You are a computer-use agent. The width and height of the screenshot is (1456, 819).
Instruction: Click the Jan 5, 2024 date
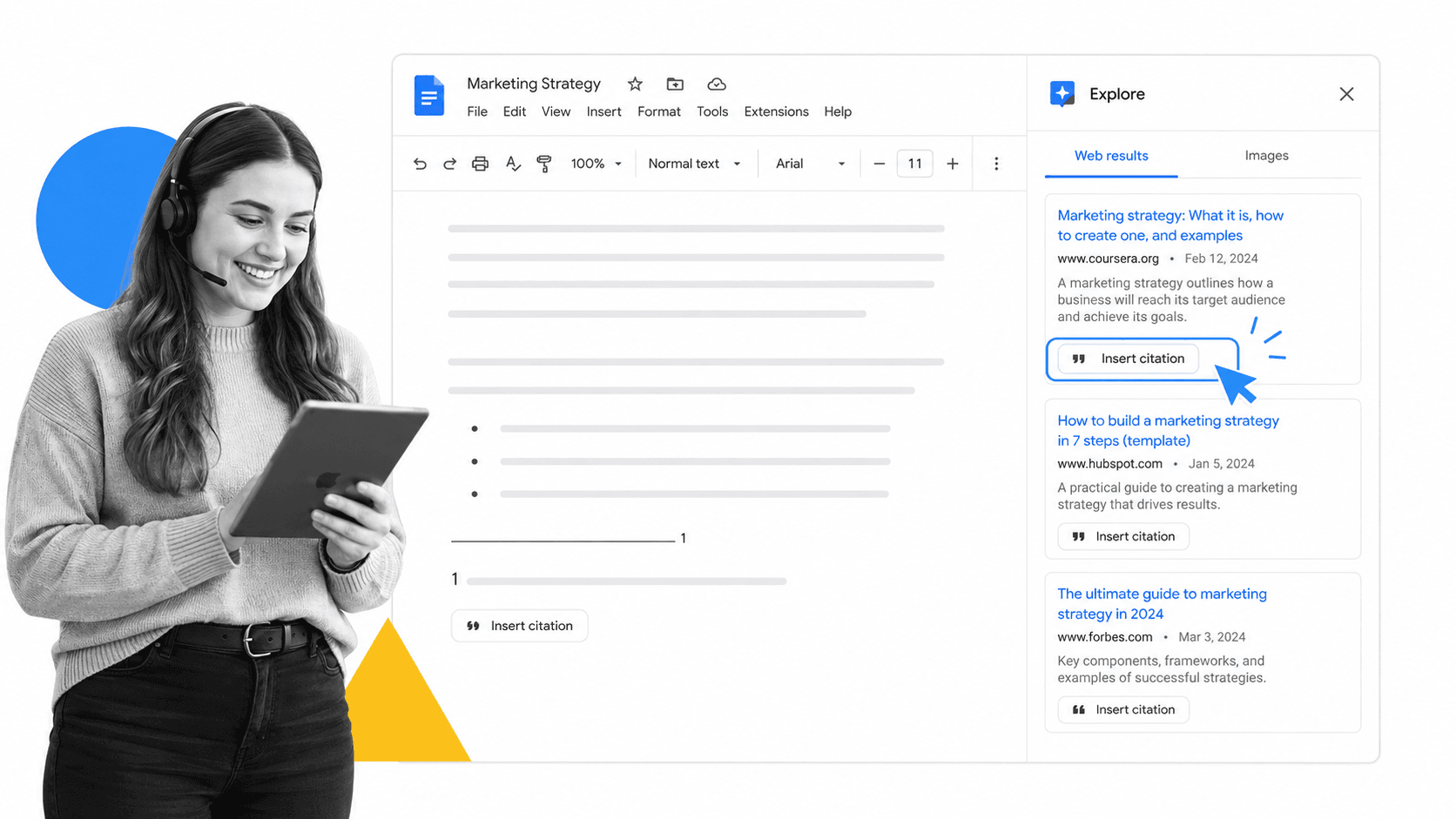pos(1221,464)
